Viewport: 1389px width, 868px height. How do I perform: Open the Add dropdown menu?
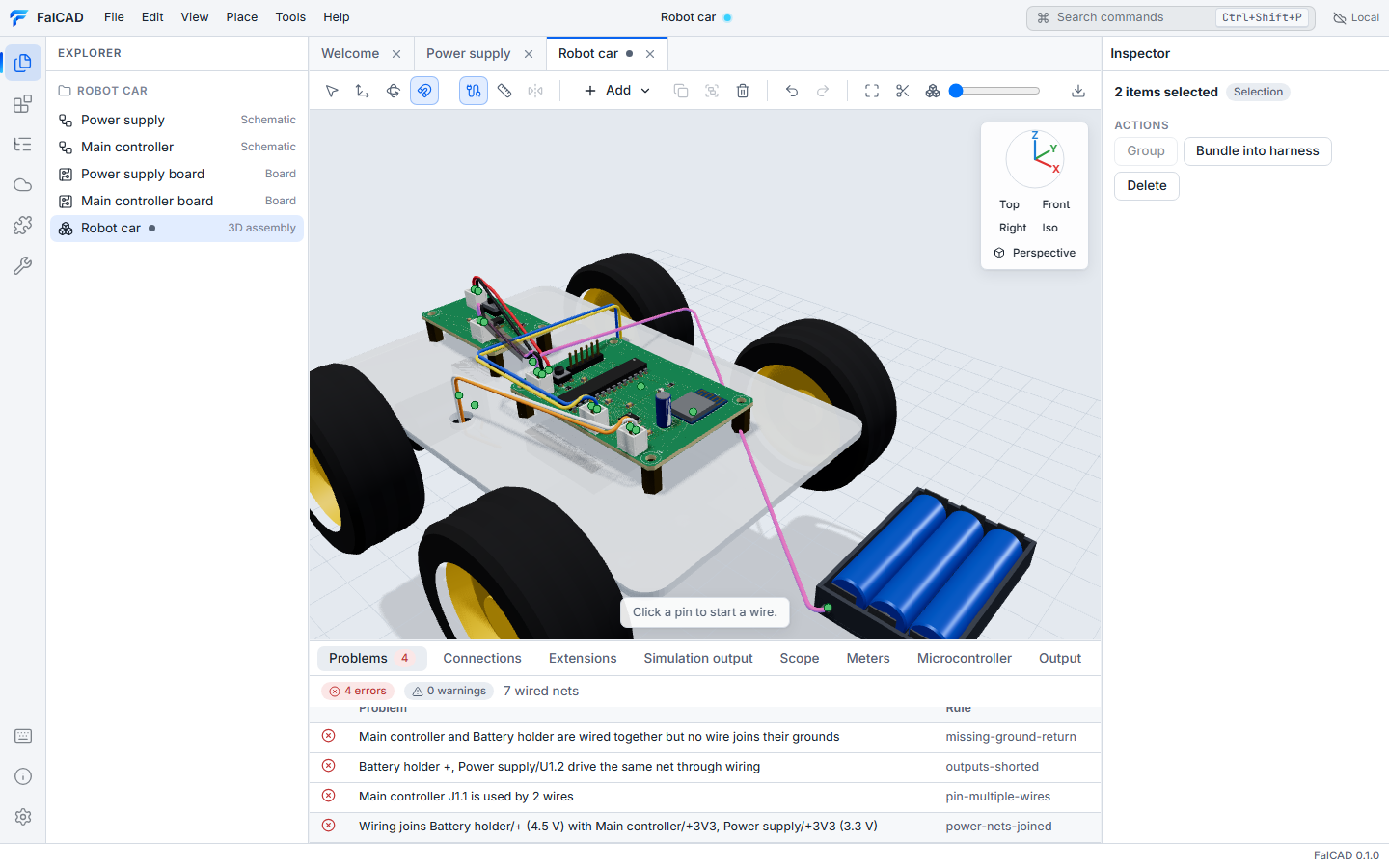(x=617, y=91)
